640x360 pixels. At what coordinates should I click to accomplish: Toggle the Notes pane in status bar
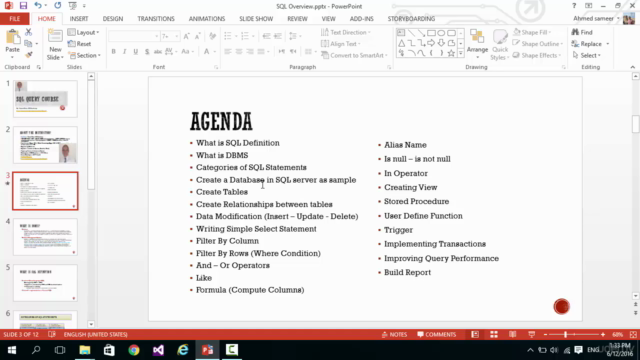[x=394, y=334]
